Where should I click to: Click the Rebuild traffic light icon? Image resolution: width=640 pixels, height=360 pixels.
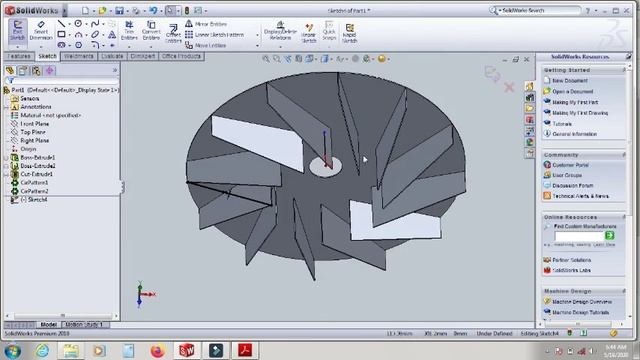[x=187, y=10]
